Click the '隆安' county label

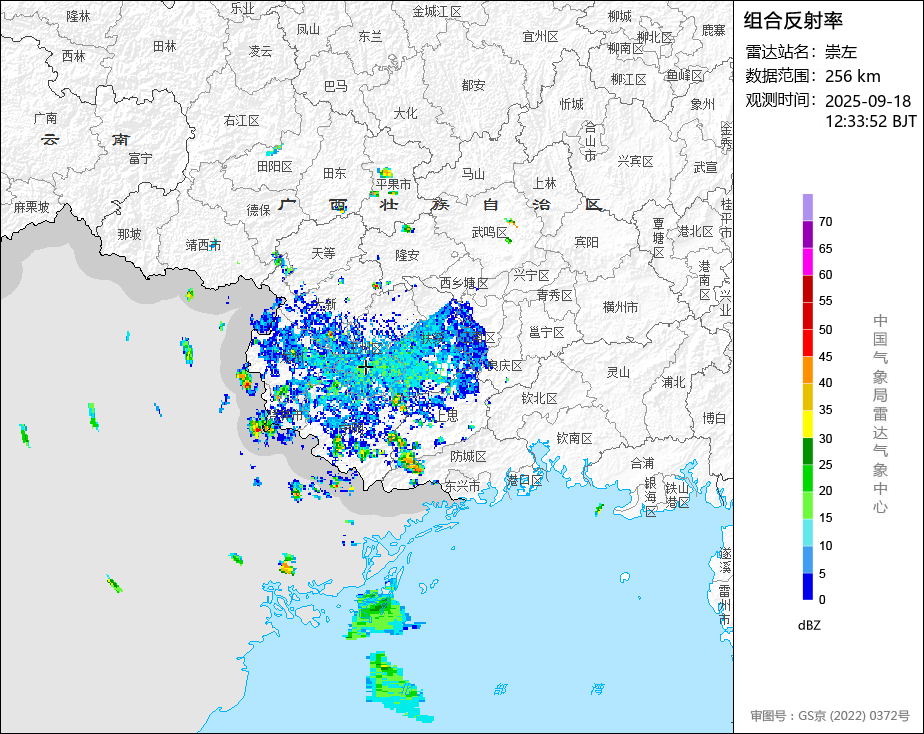(407, 255)
